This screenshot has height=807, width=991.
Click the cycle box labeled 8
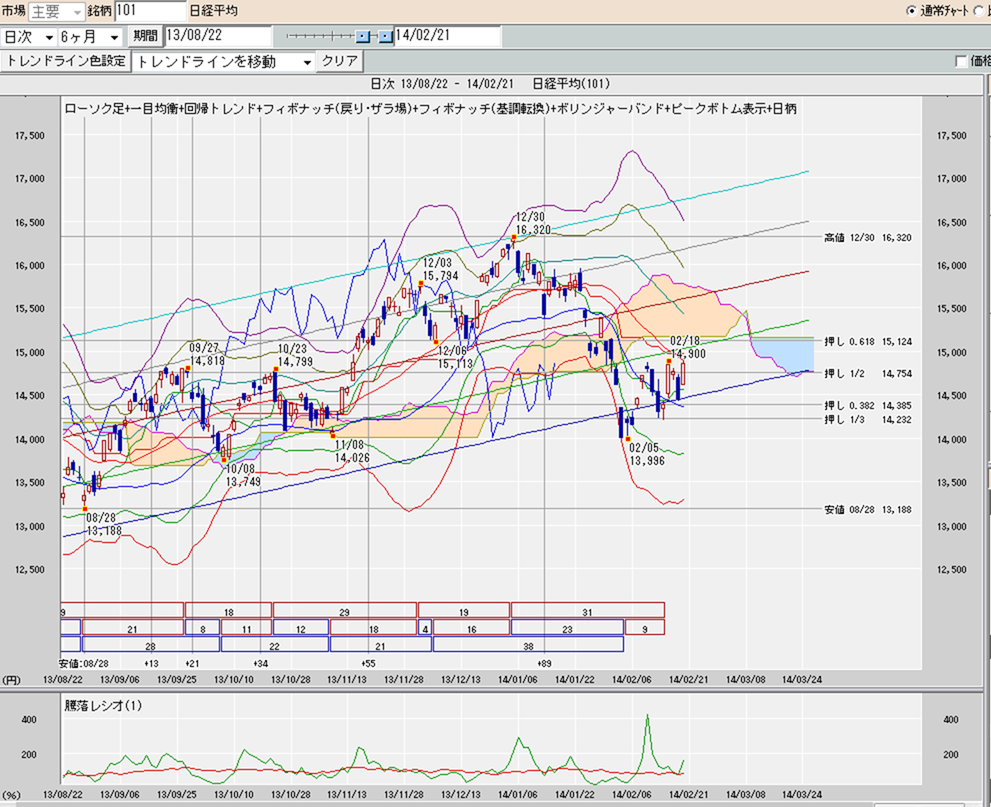tap(202, 628)
